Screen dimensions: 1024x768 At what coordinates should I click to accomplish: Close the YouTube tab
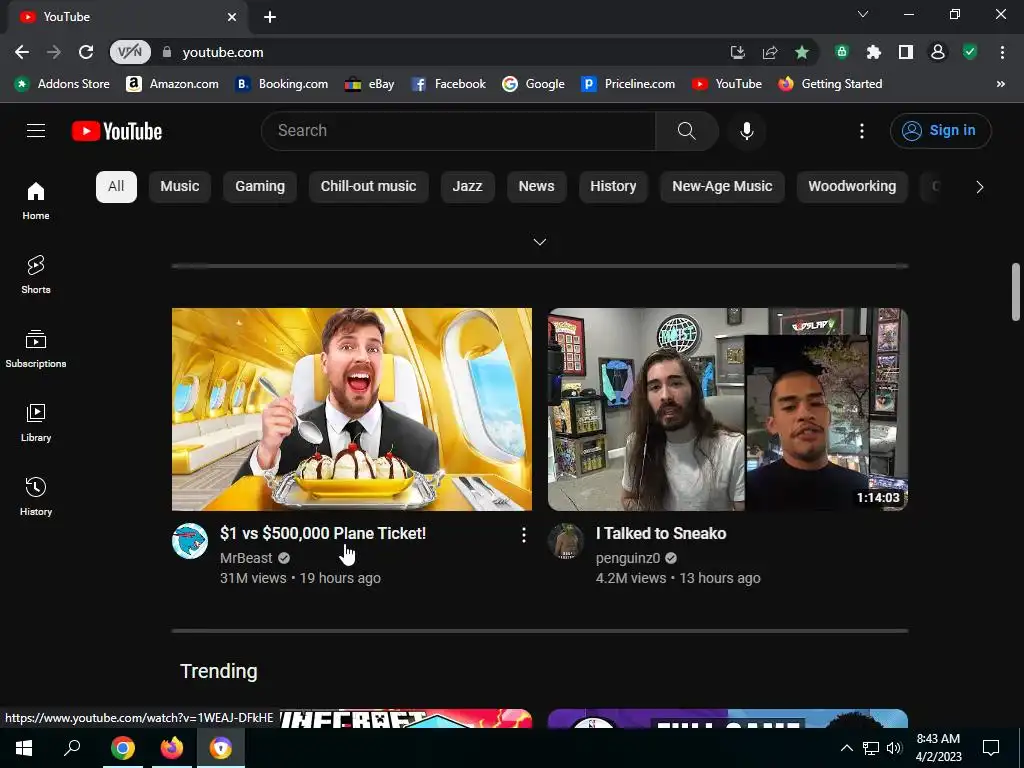(232, 17)
